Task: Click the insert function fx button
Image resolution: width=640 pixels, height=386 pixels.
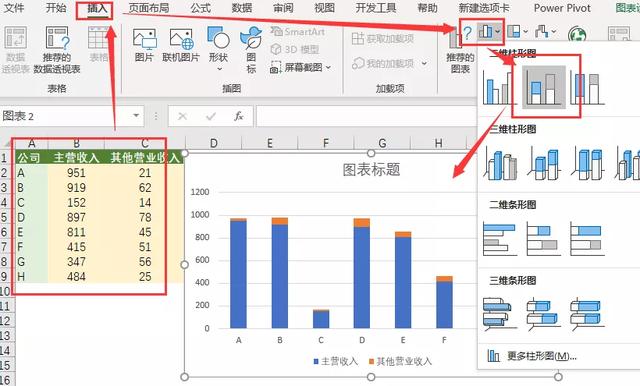Action: point(239,116)
